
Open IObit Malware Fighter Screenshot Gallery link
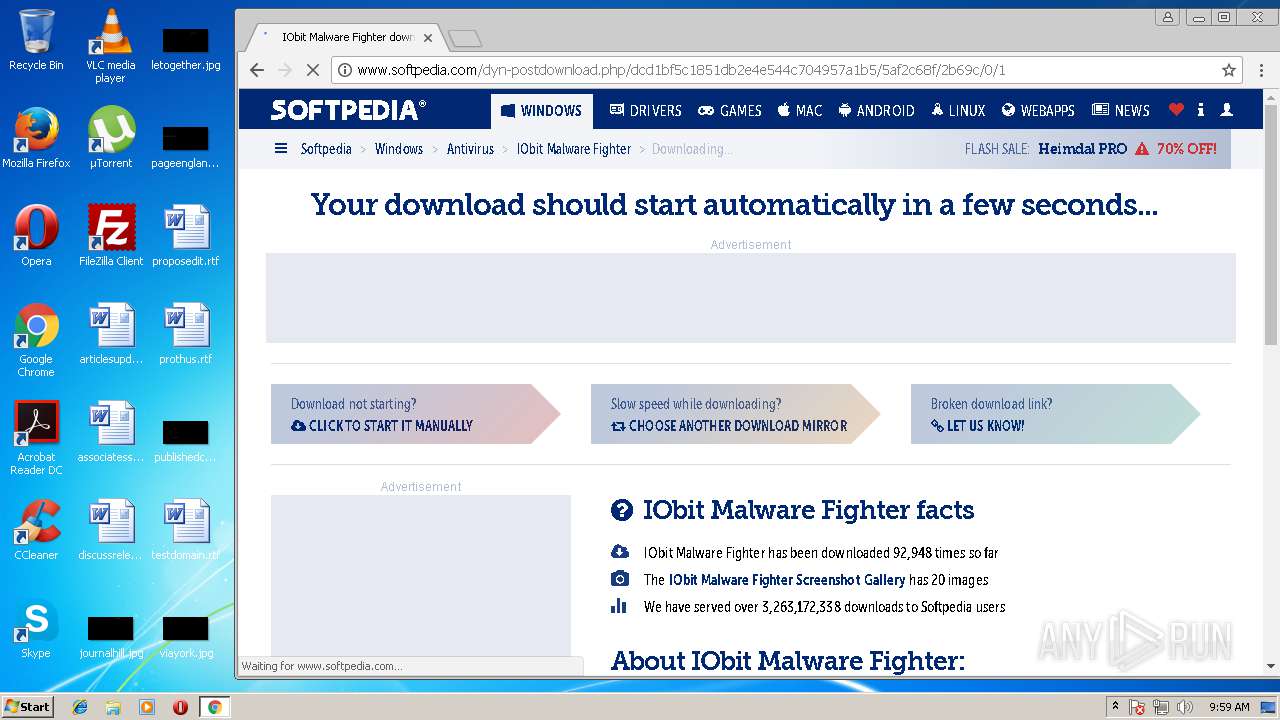pyautogui.click(x=786, y=580)
